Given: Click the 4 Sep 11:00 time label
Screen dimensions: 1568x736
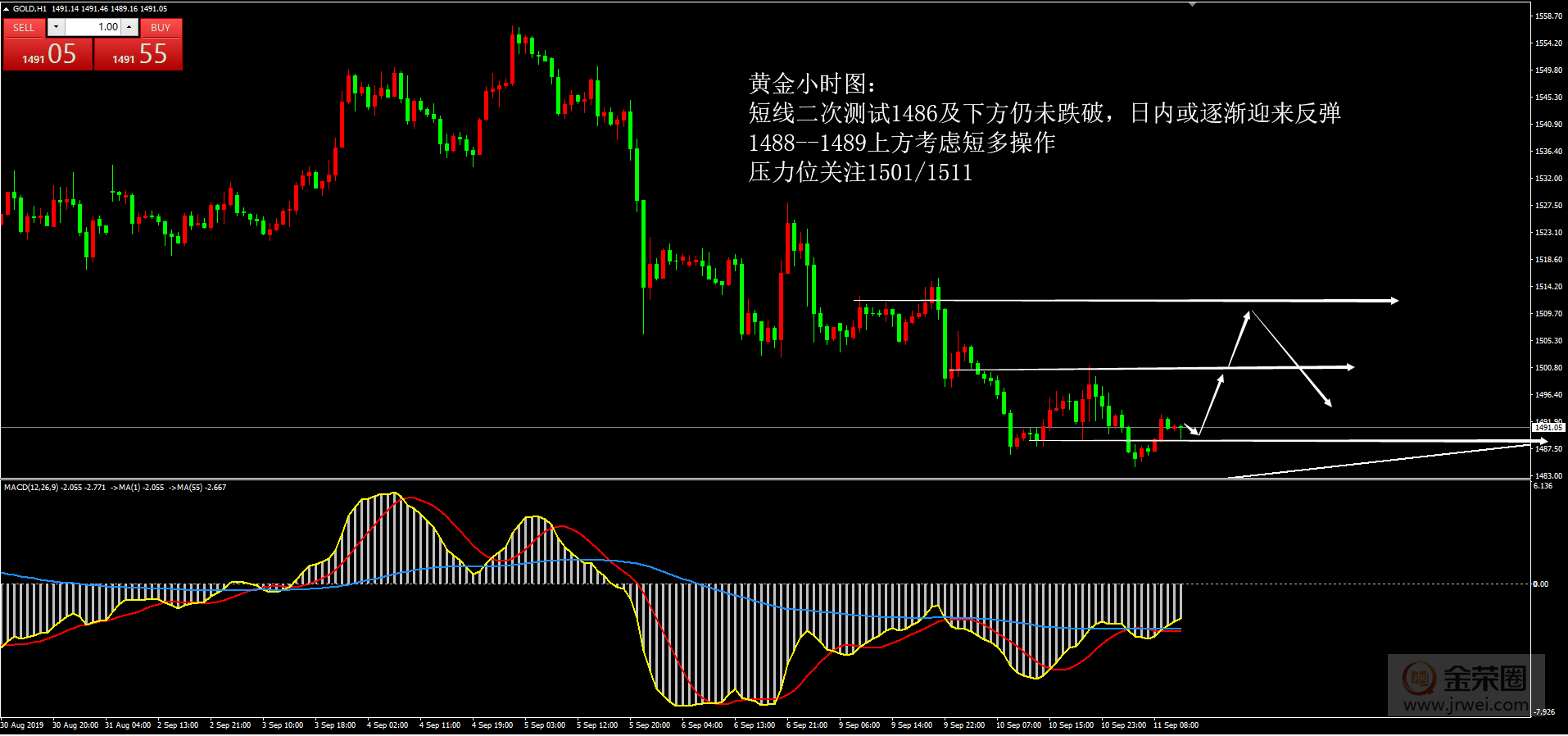Looking at the screenshot, I should pos(440,725).
